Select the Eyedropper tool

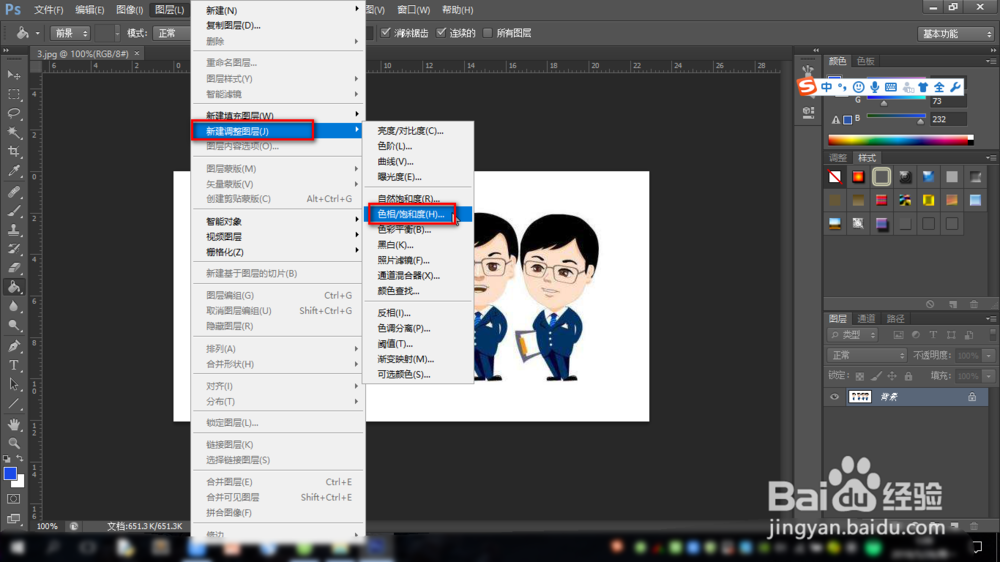13,171
